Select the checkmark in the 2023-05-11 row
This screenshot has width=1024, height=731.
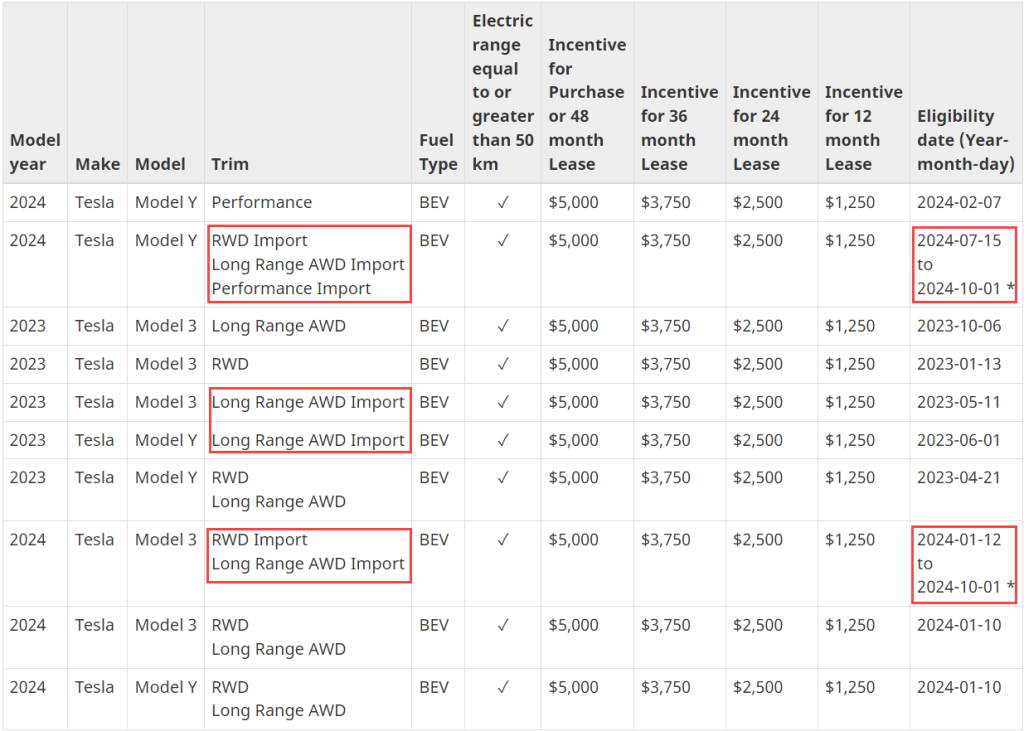pos(503,402)
